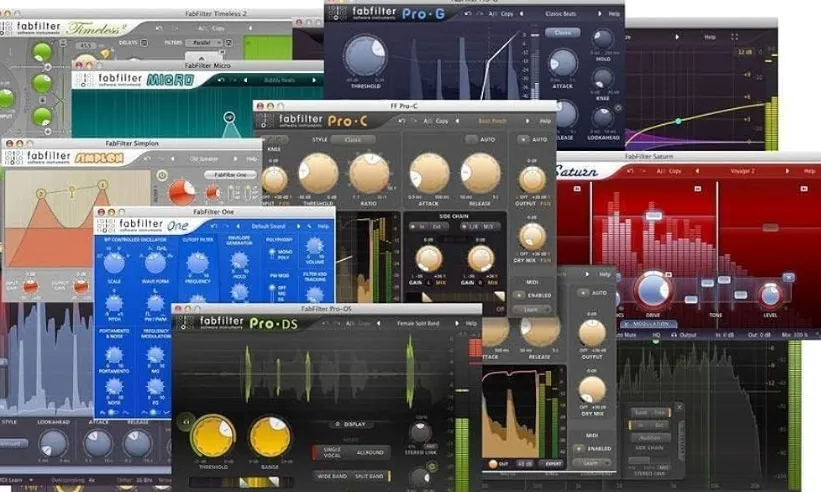The image size is (821, 492).
Task: Select Split Band in Pro-DS
Action: pos(370,476)
